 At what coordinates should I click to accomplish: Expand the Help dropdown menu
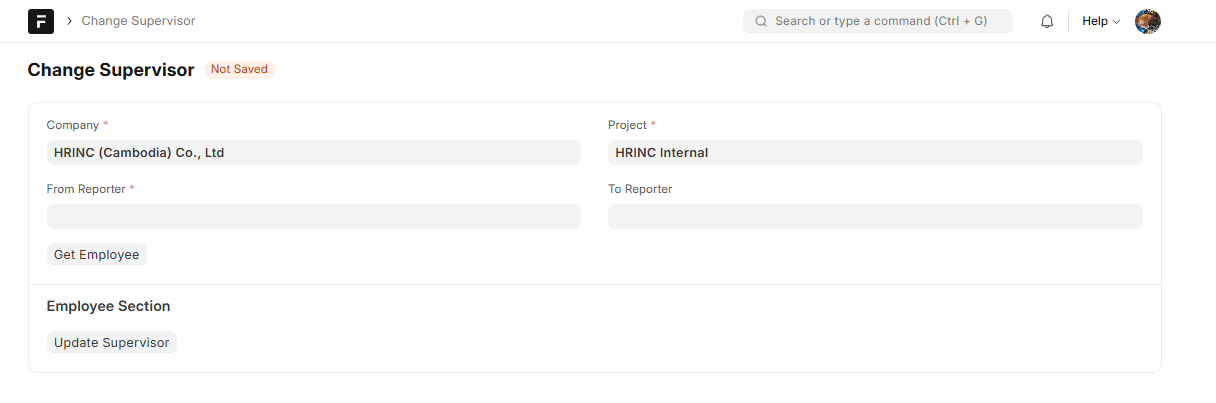[1100, 21]
